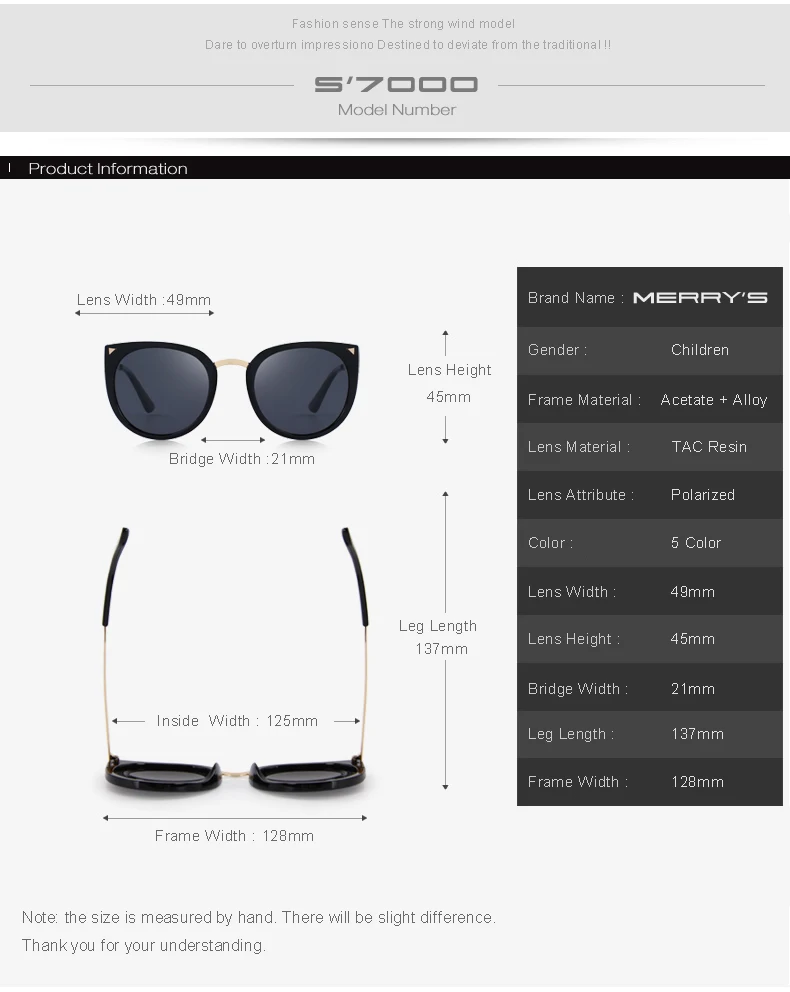
Task: Click the 'Frame Material :' table label
Action: click(584, 400)
